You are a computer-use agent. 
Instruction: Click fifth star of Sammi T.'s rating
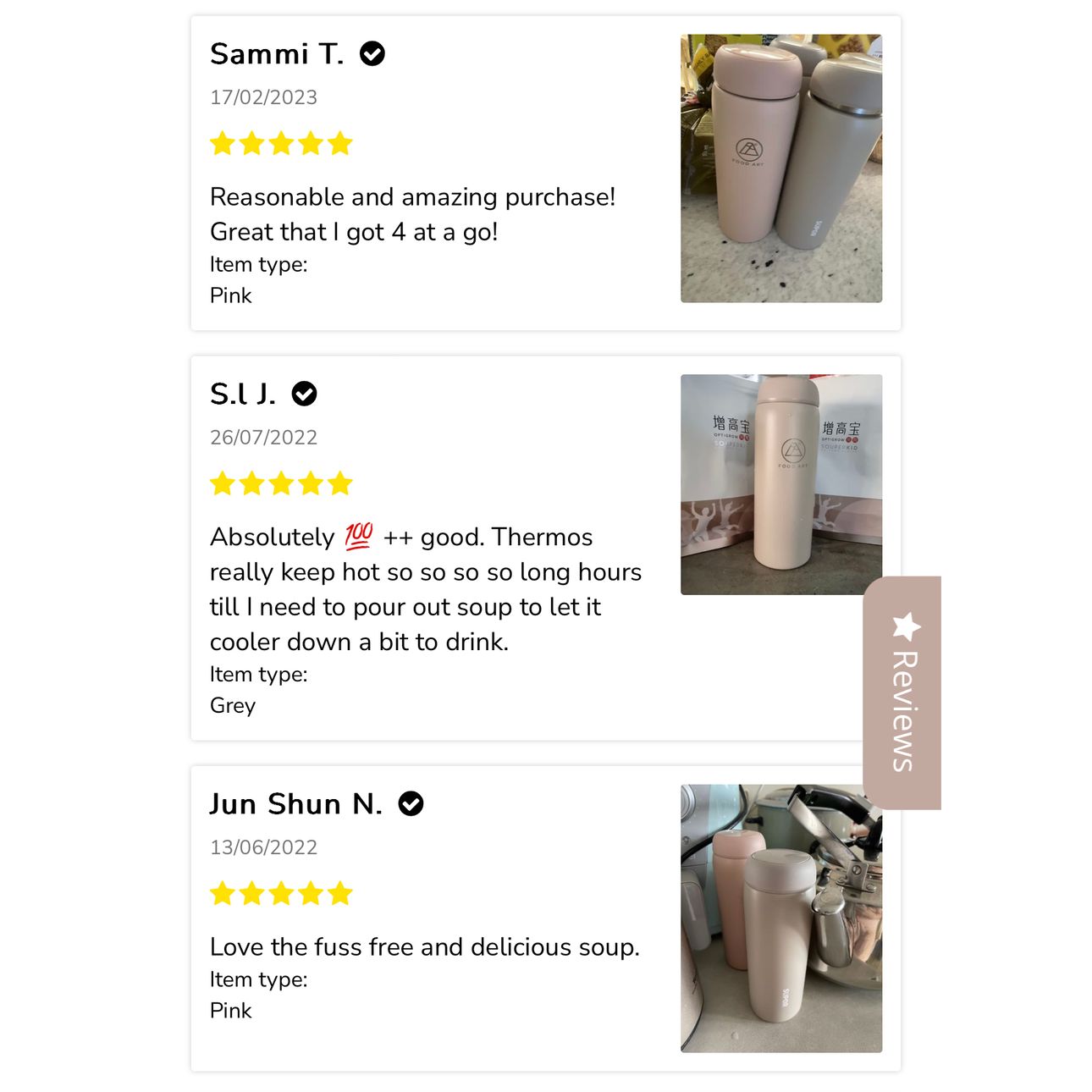tap(340, 143)
